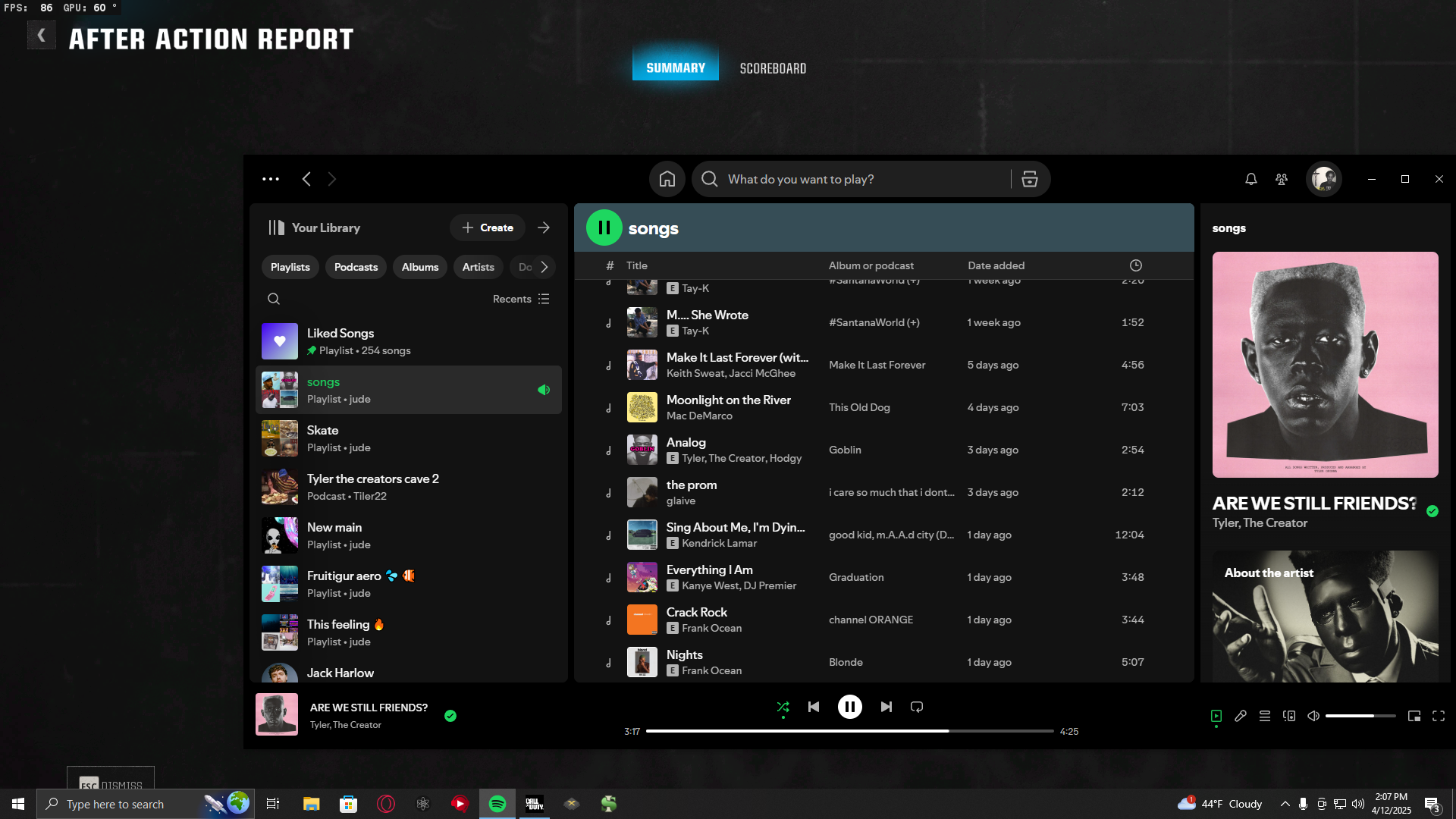The width and height of the screenshot is (1456, 819).
Task: Open the What's New notifications bell
Action: [x=1251, y=179]
